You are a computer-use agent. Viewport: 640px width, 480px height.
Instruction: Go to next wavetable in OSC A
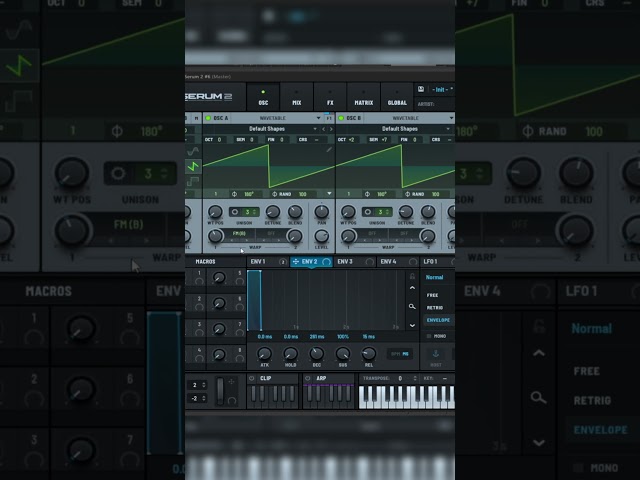[x=331, y=129]
